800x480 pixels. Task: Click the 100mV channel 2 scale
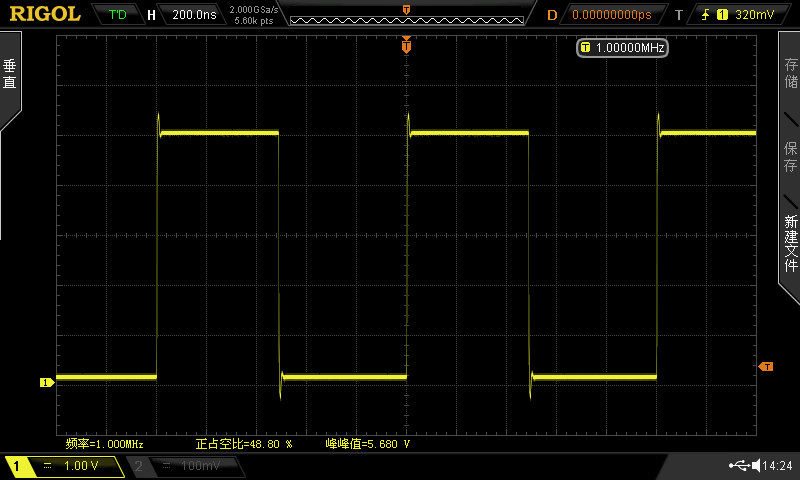pyautogui.click(x=201, y=465)
